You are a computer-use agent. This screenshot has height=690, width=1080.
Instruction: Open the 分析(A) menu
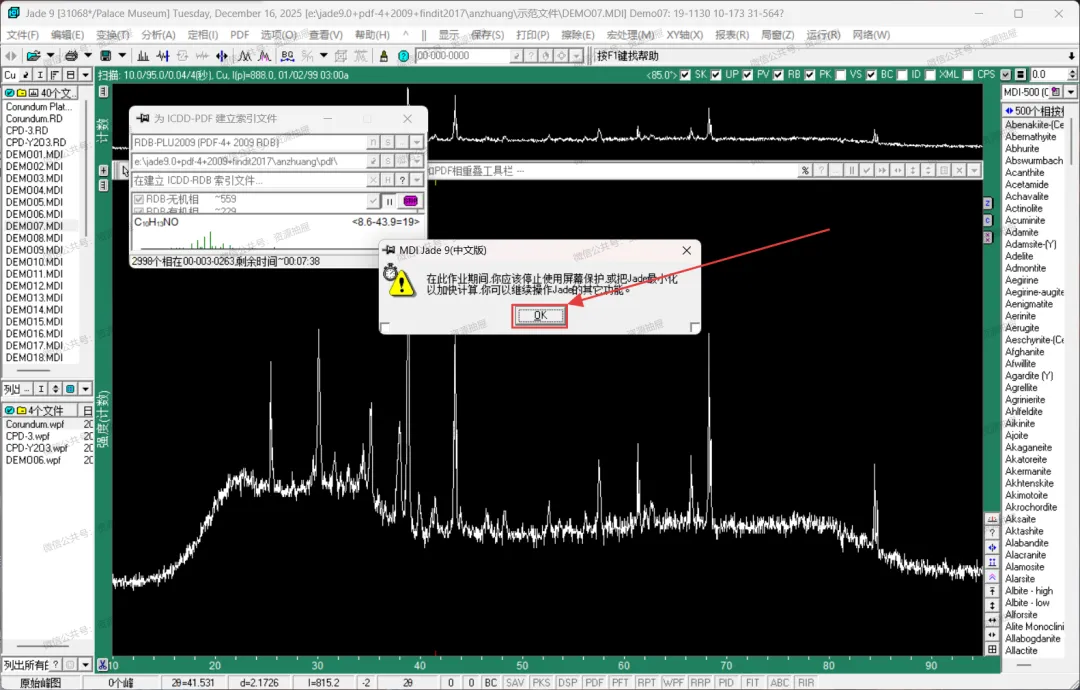pos(158,34)
